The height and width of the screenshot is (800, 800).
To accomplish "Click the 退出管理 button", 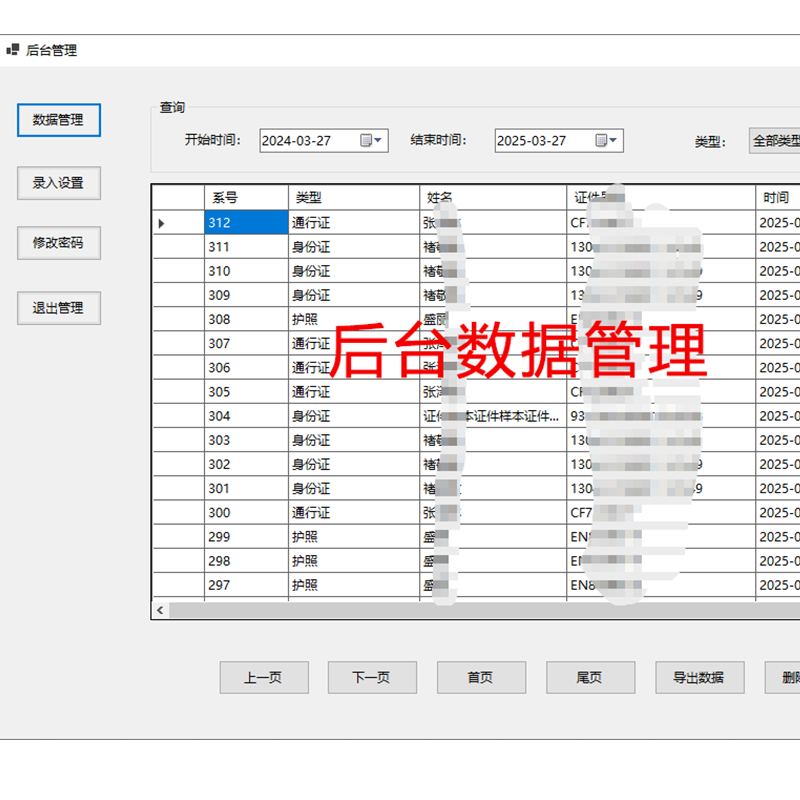I will click(x=58, y=307).
